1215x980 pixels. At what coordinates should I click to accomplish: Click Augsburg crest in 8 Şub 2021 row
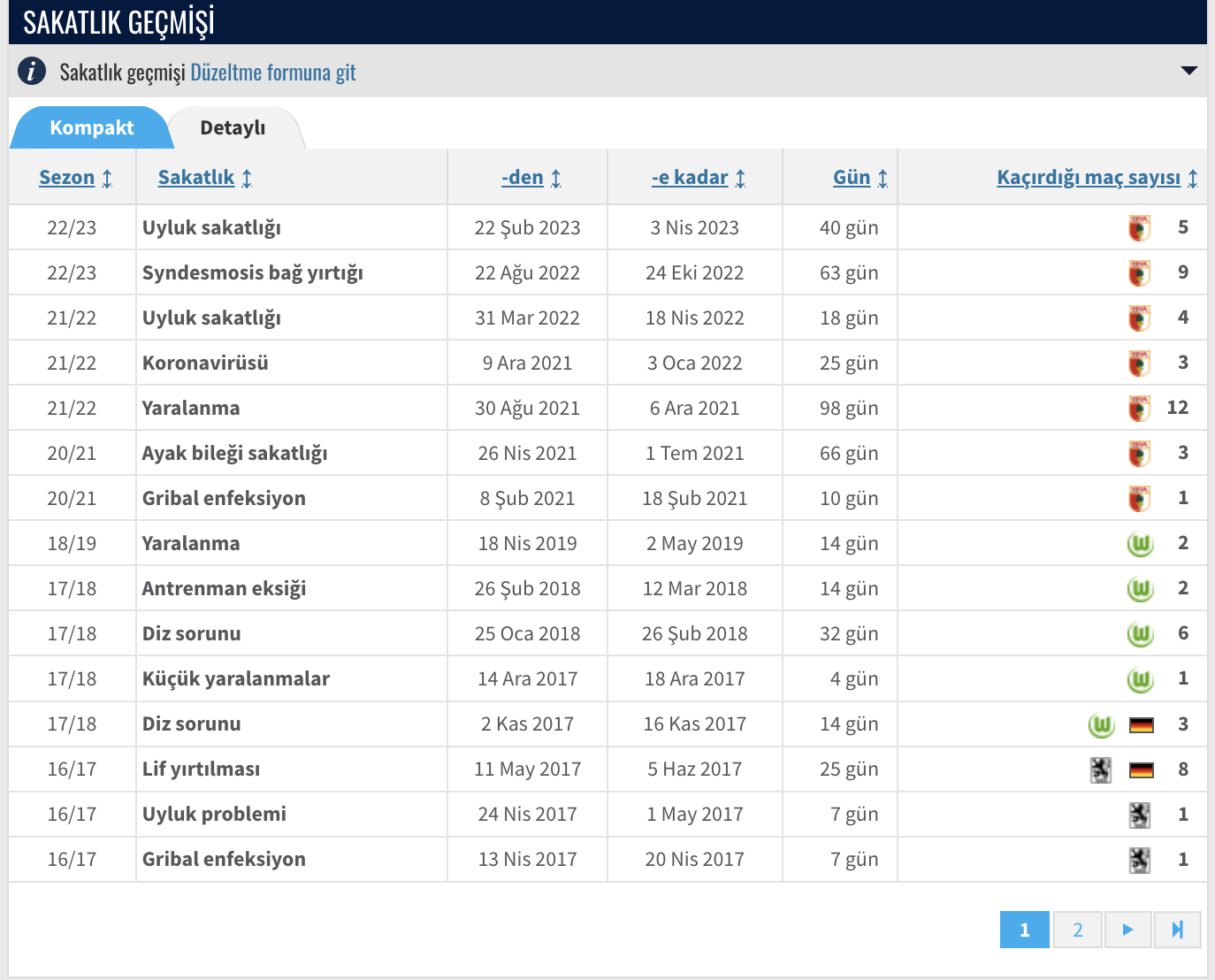tap(1140, 499)
